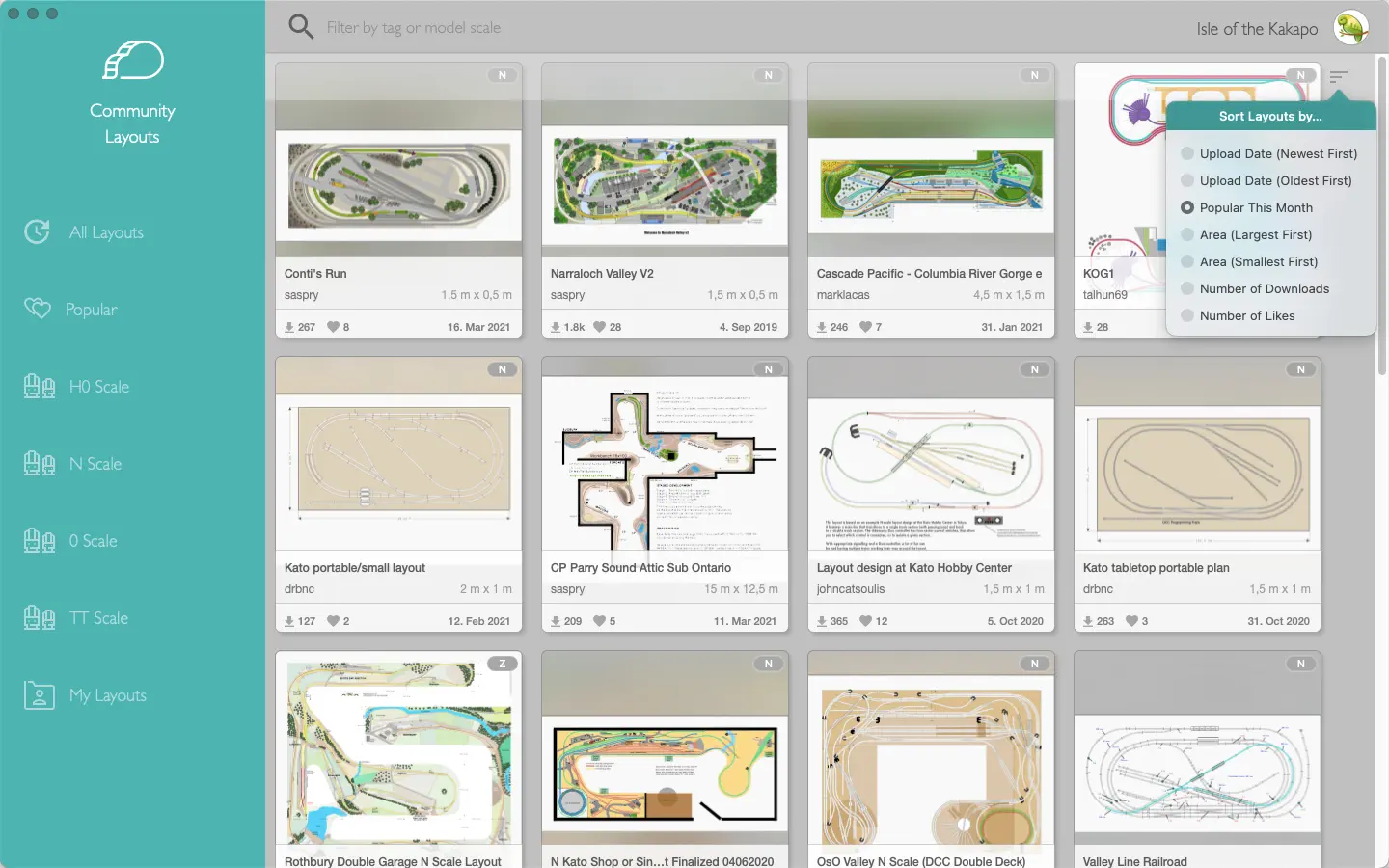Show H0 Scale layouts
The image size is (1389, 868).
point(99,387)
